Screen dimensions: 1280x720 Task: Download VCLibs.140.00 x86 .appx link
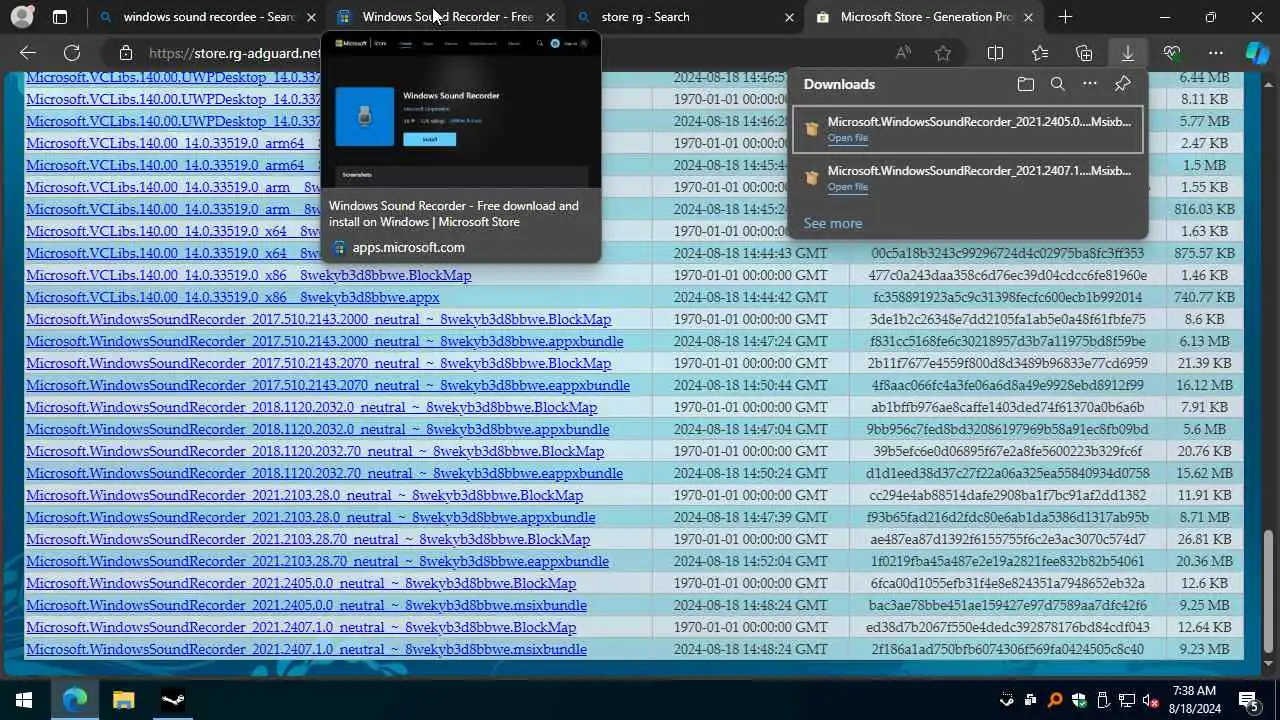pyautogui.click(x=233, y=297)
